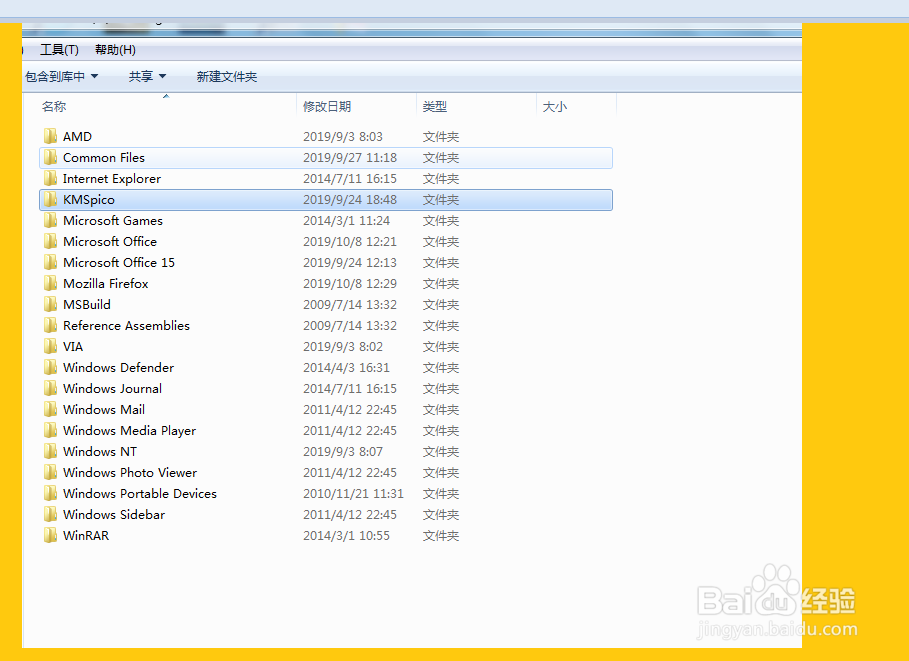Image resolution: width=909 pixels, height=661 pixels.
Task: Select the Windows Journal folder name
Action: (112, 388)
